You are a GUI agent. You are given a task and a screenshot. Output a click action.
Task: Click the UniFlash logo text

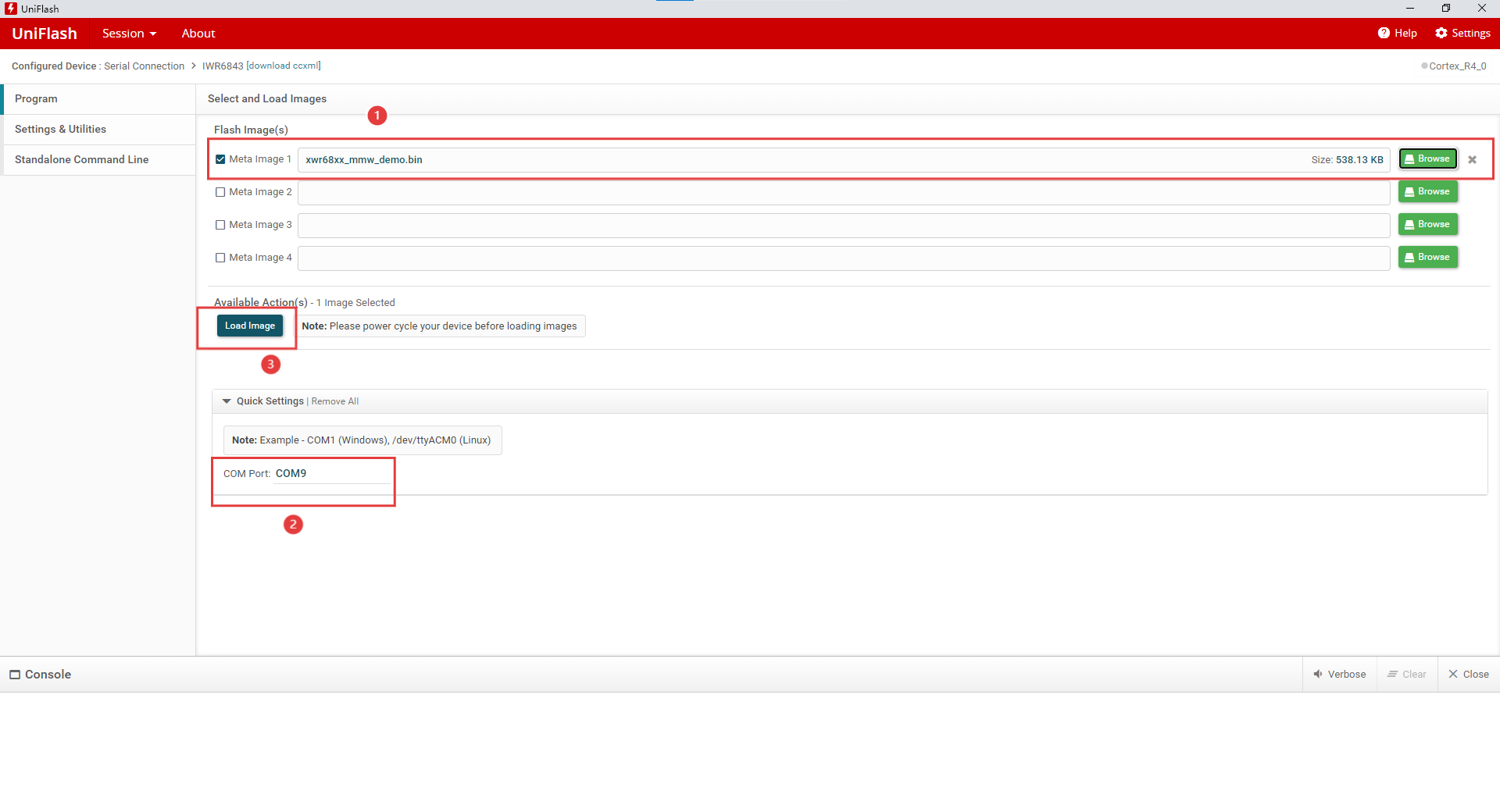point(45,34)
